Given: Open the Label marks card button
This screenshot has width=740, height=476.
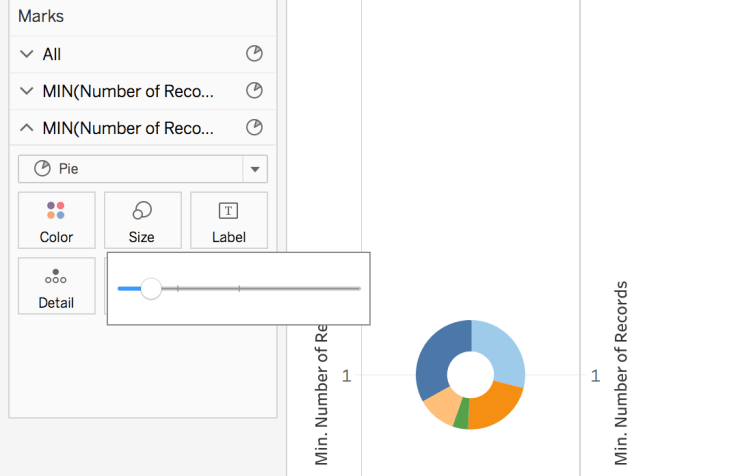Looking at the screenshot, I should (228, 220).
